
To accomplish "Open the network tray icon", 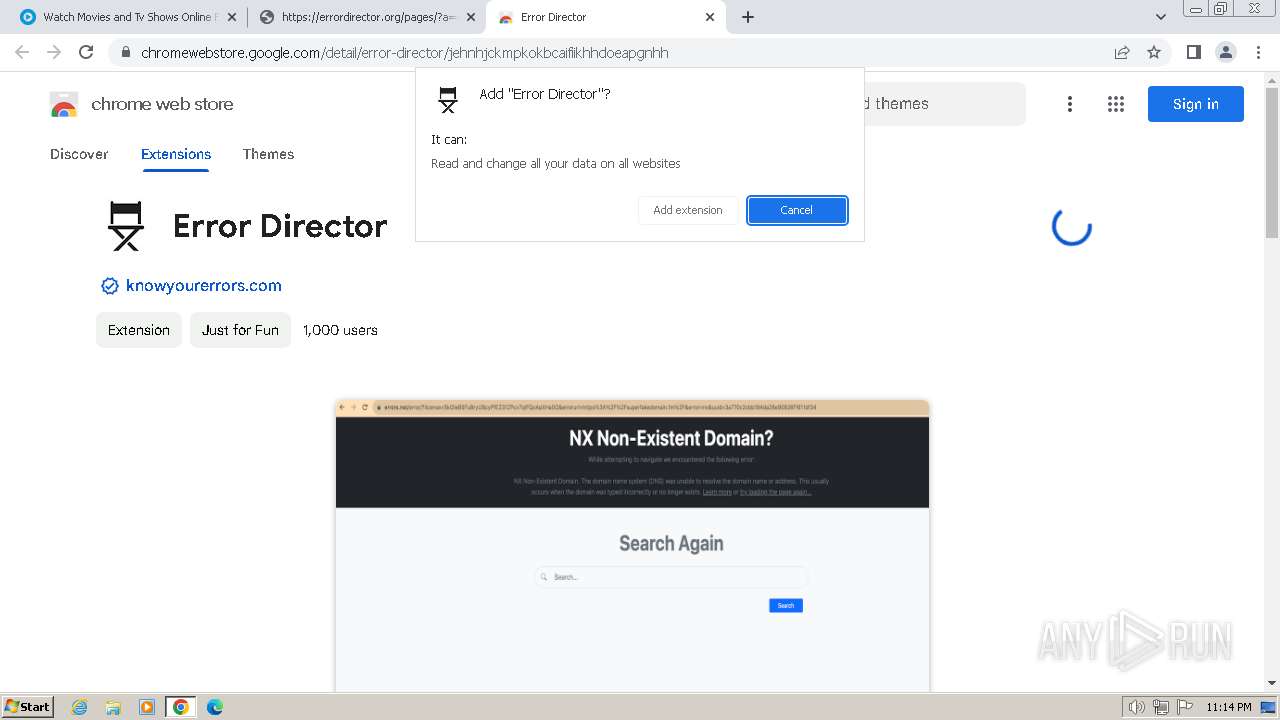I will click(1161, 707).
